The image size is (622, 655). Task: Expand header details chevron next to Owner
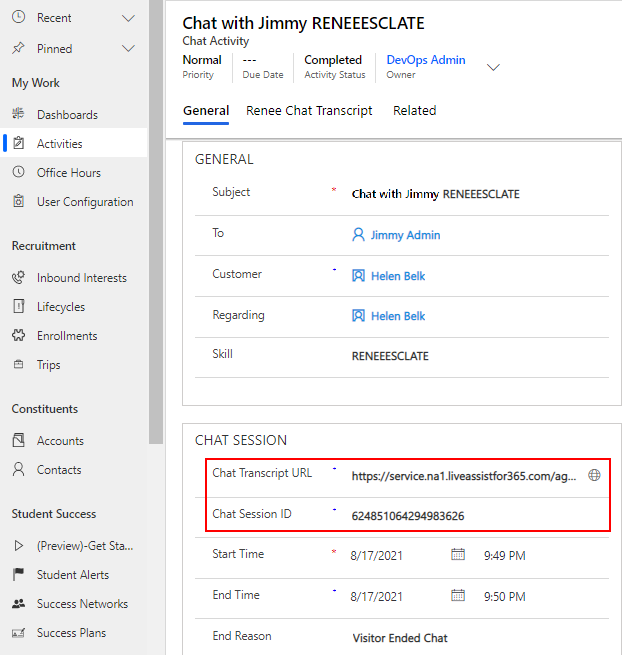492,67
